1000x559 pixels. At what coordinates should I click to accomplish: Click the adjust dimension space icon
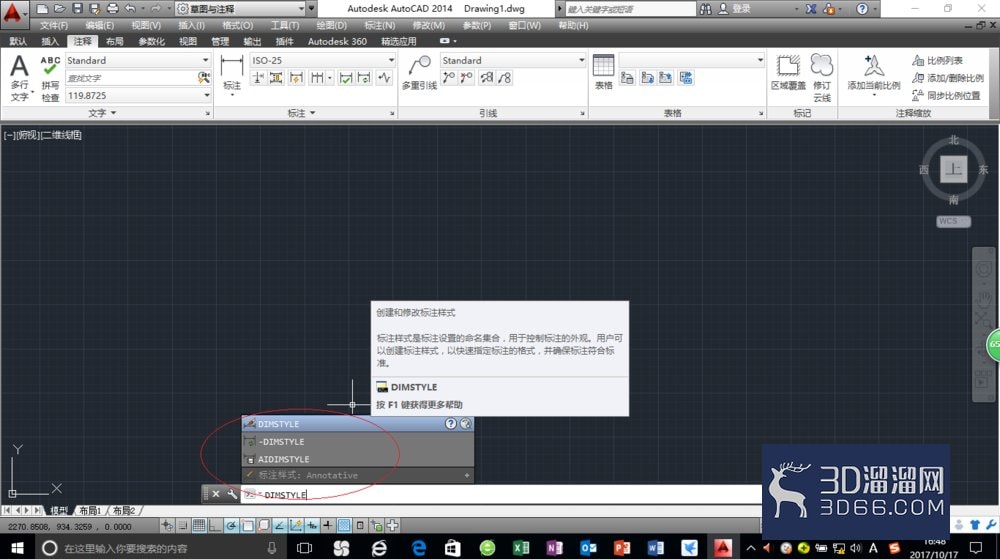(x=276, y=78)
